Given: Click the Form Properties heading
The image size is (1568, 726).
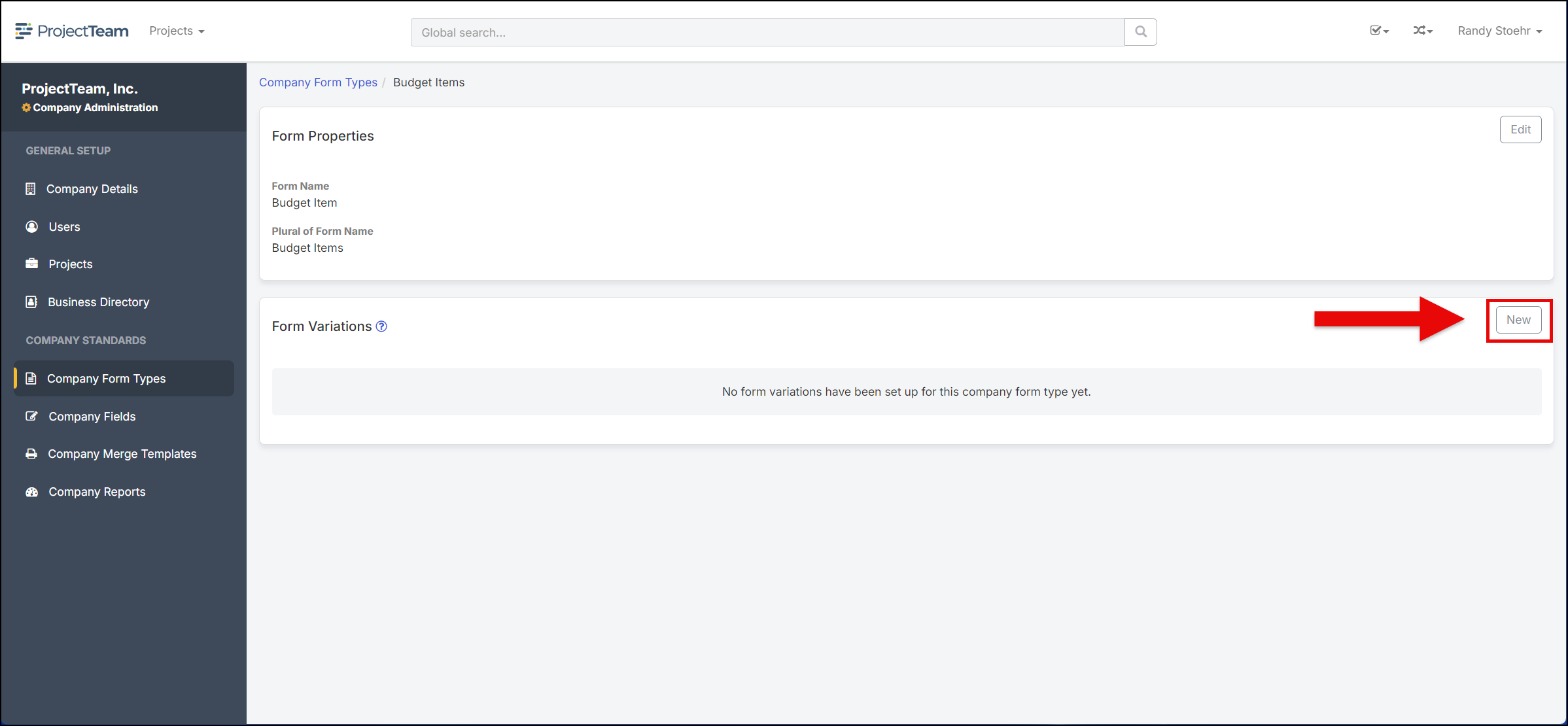Looking at the screenshot, I should (322, 136).
